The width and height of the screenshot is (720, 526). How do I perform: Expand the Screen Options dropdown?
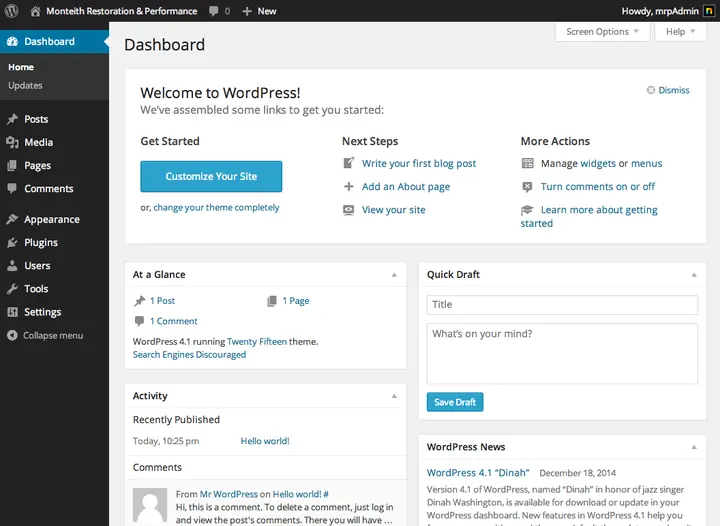tap(602, 32)
